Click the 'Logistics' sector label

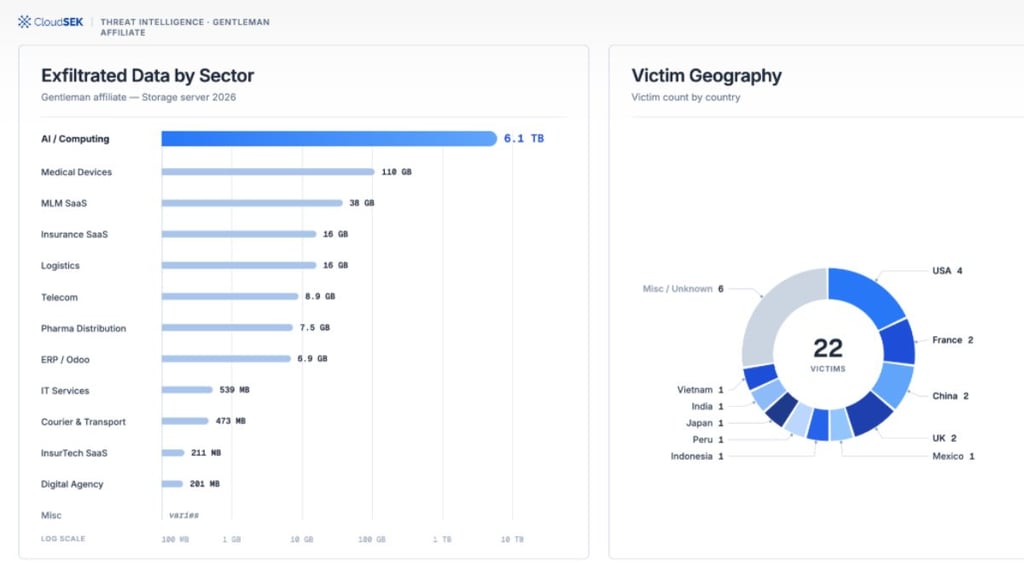click(x=60, y=266)
